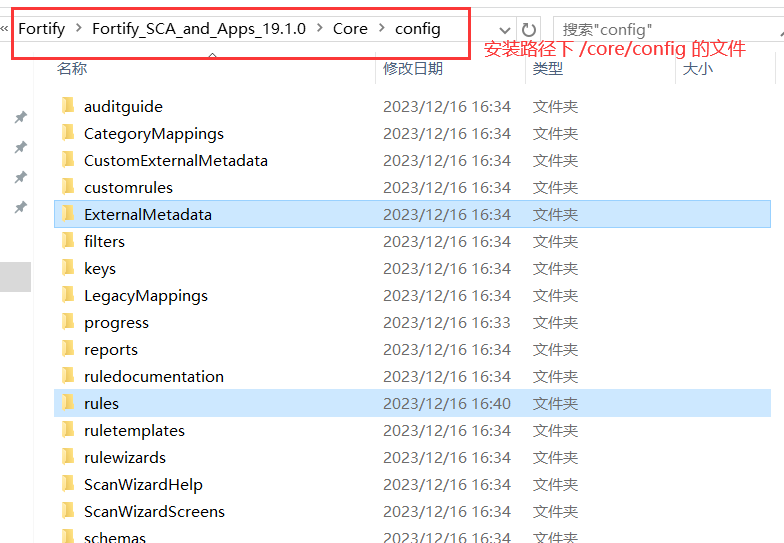Select the reports folder name
This screenshot has height=543, width=784.
click(111, 350)
